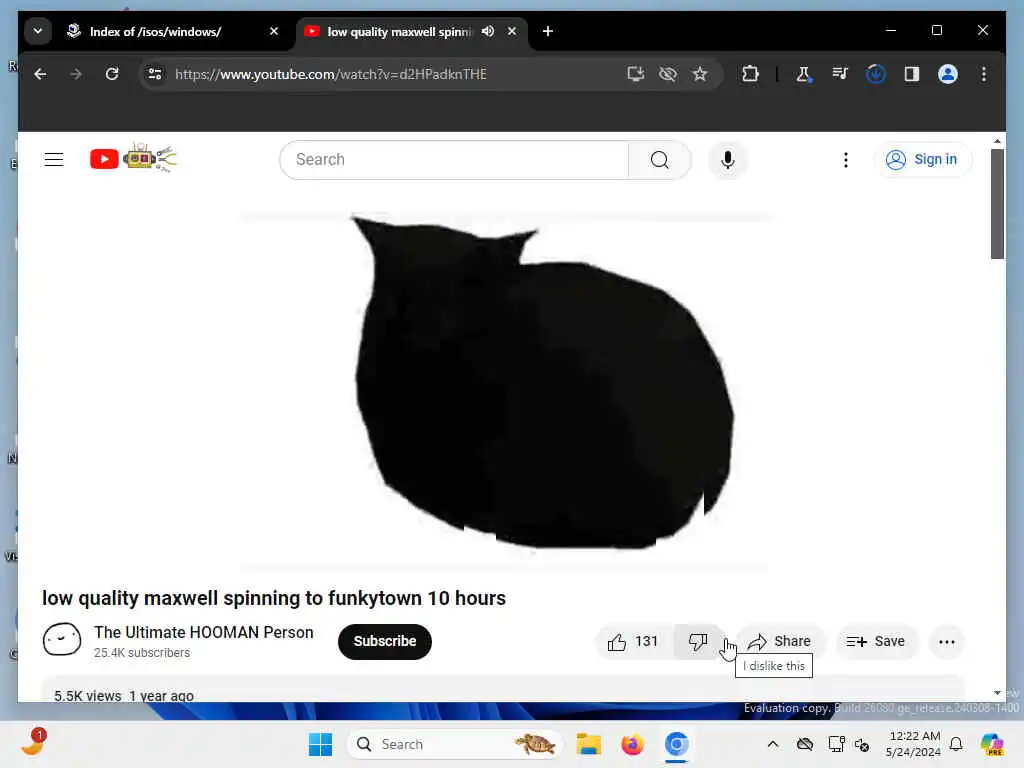This screenshot has width=1024, height=768.
Task: Like the video with thumbs up
Action: (633, 642)
